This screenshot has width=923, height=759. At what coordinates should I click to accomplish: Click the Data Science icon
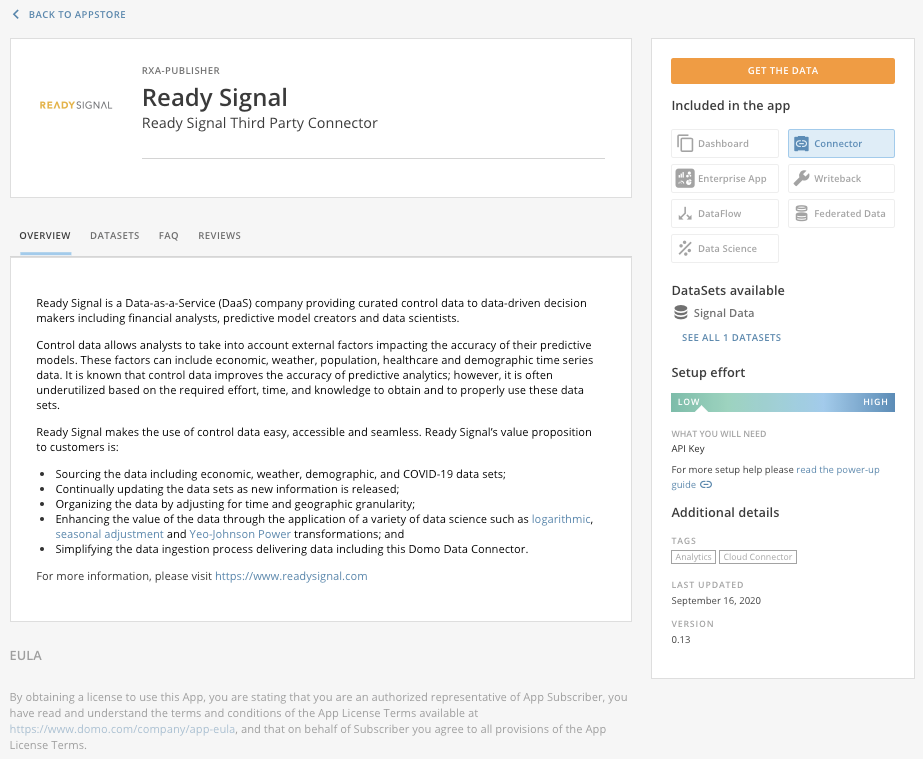(x=685, y=249)
